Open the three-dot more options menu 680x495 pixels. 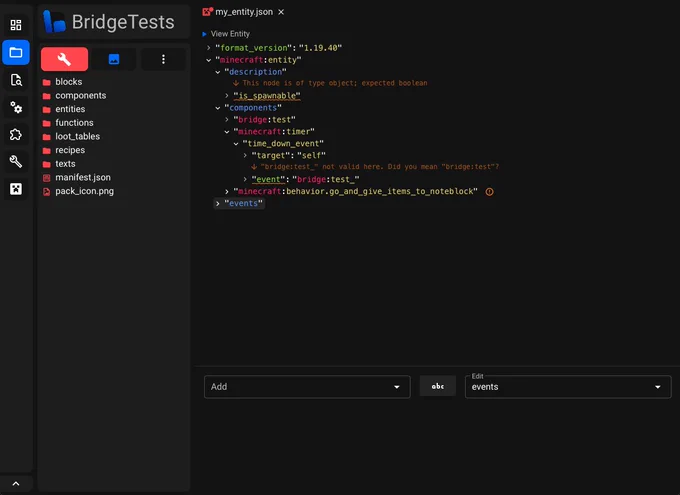pos(163,59)
